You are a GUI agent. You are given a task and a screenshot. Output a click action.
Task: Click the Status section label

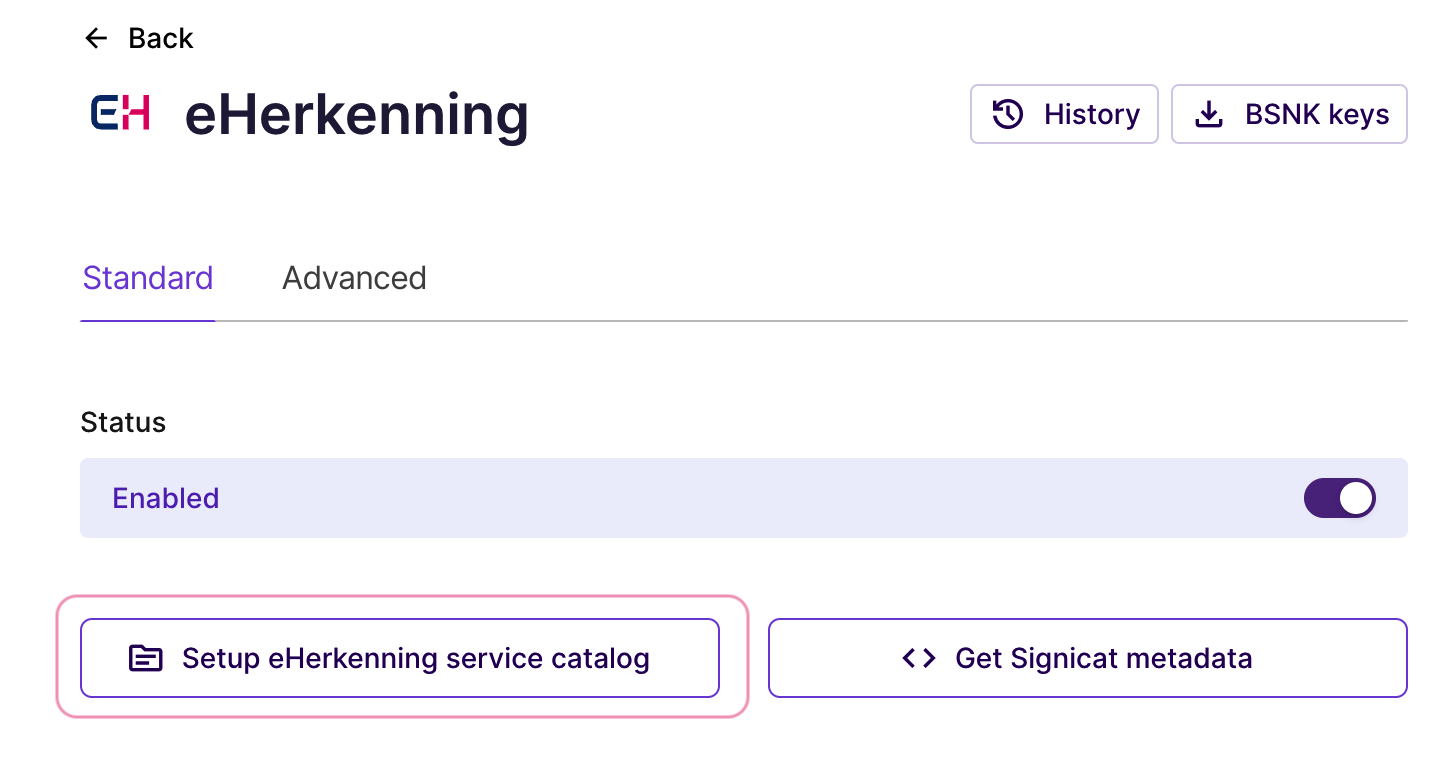[123, 422]
